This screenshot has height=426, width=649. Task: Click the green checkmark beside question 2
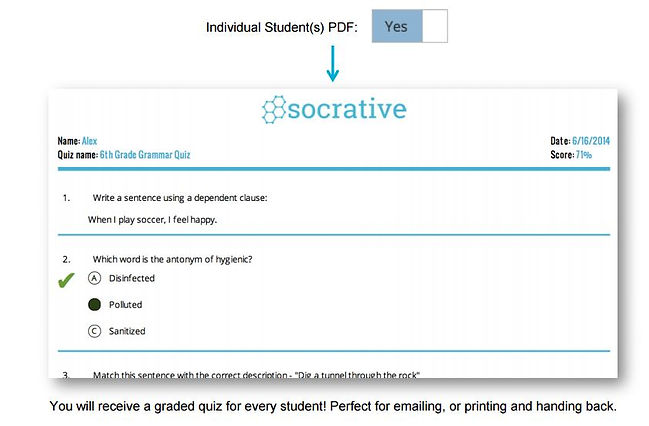66,280
